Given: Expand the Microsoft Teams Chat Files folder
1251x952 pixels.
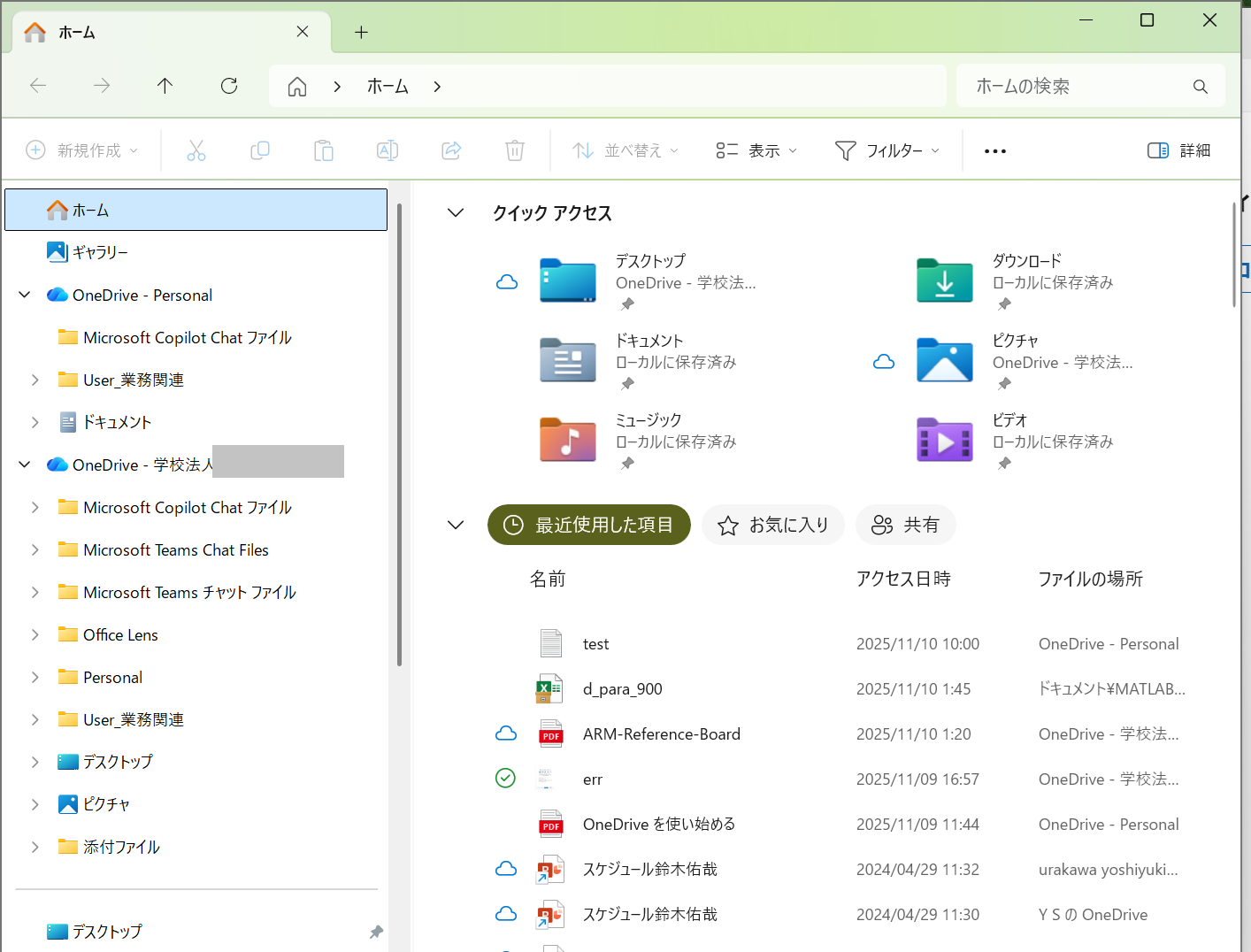Looking at the screenshot, I should (35, 549).
